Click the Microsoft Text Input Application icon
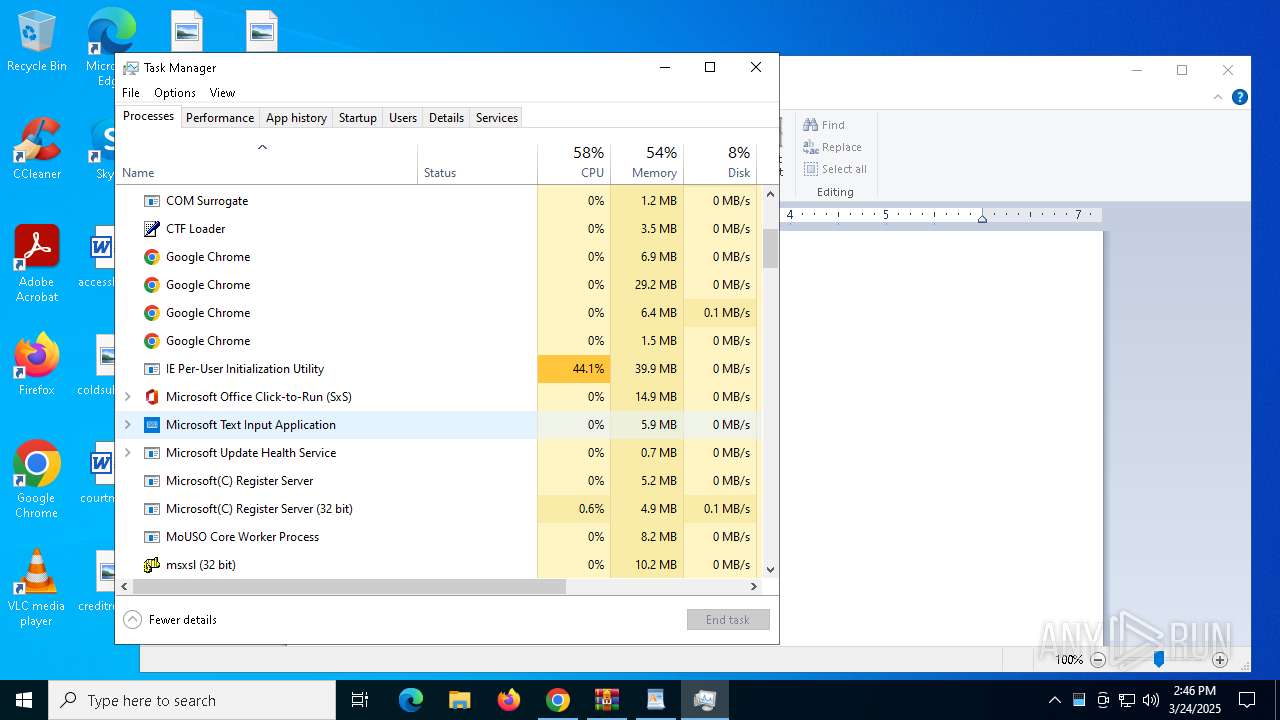The image size is (1280, 720). (x=152, y=425)
